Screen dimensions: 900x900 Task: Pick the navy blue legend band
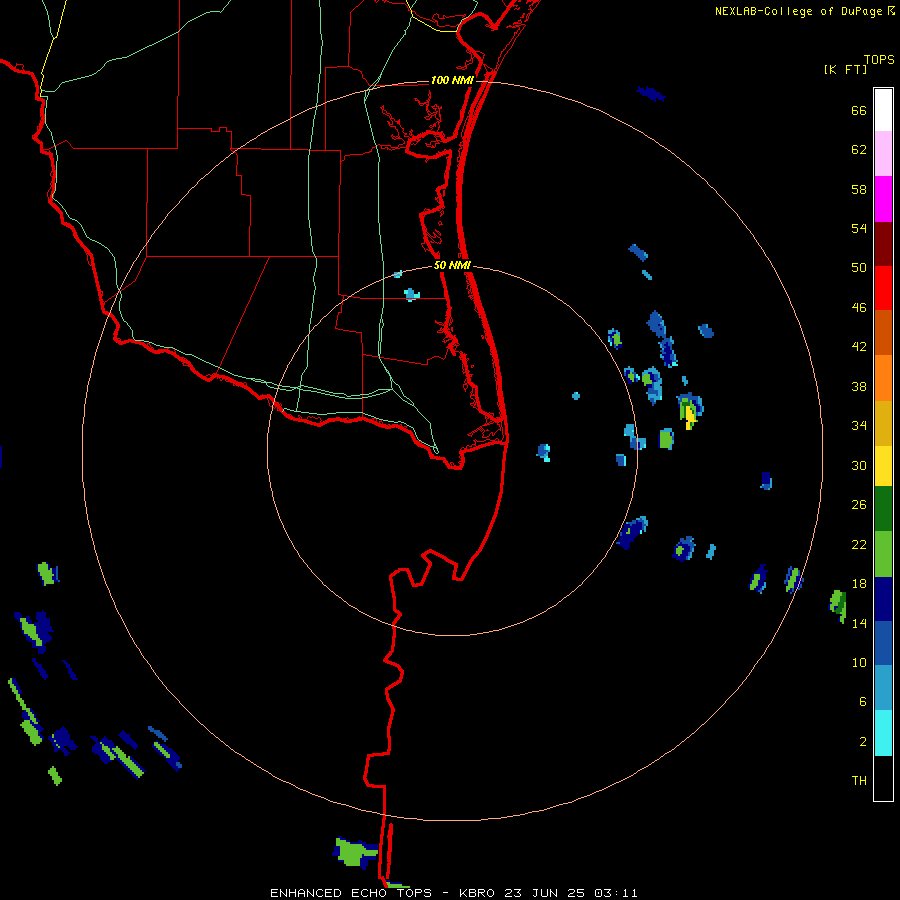click(x=883, y=599)
